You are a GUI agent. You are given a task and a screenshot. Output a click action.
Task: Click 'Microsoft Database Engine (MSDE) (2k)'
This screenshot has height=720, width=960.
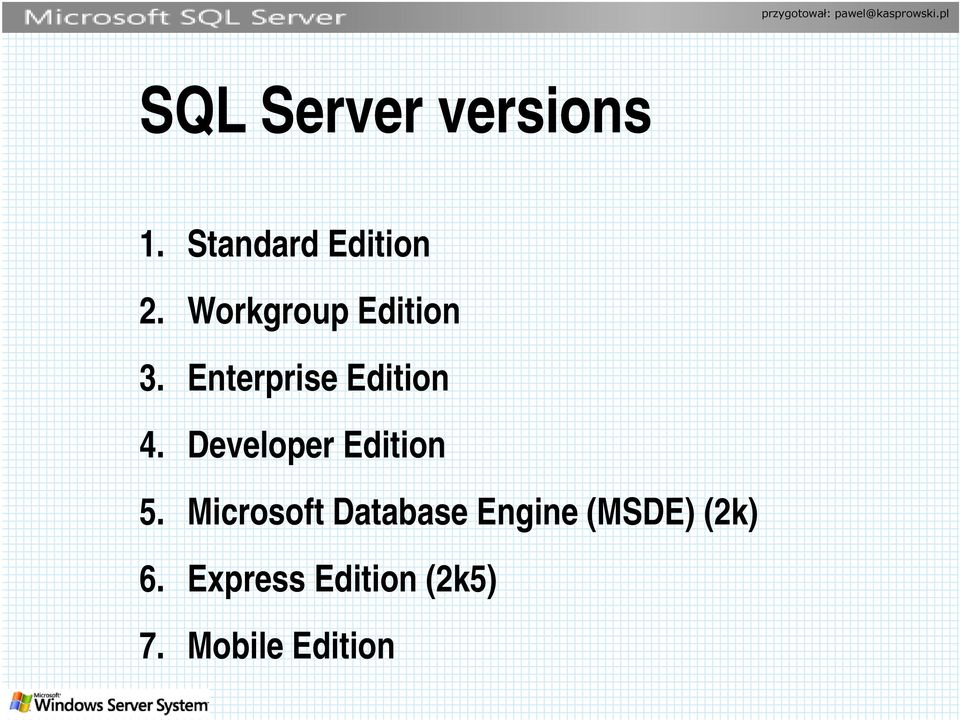tap(473, 512)
